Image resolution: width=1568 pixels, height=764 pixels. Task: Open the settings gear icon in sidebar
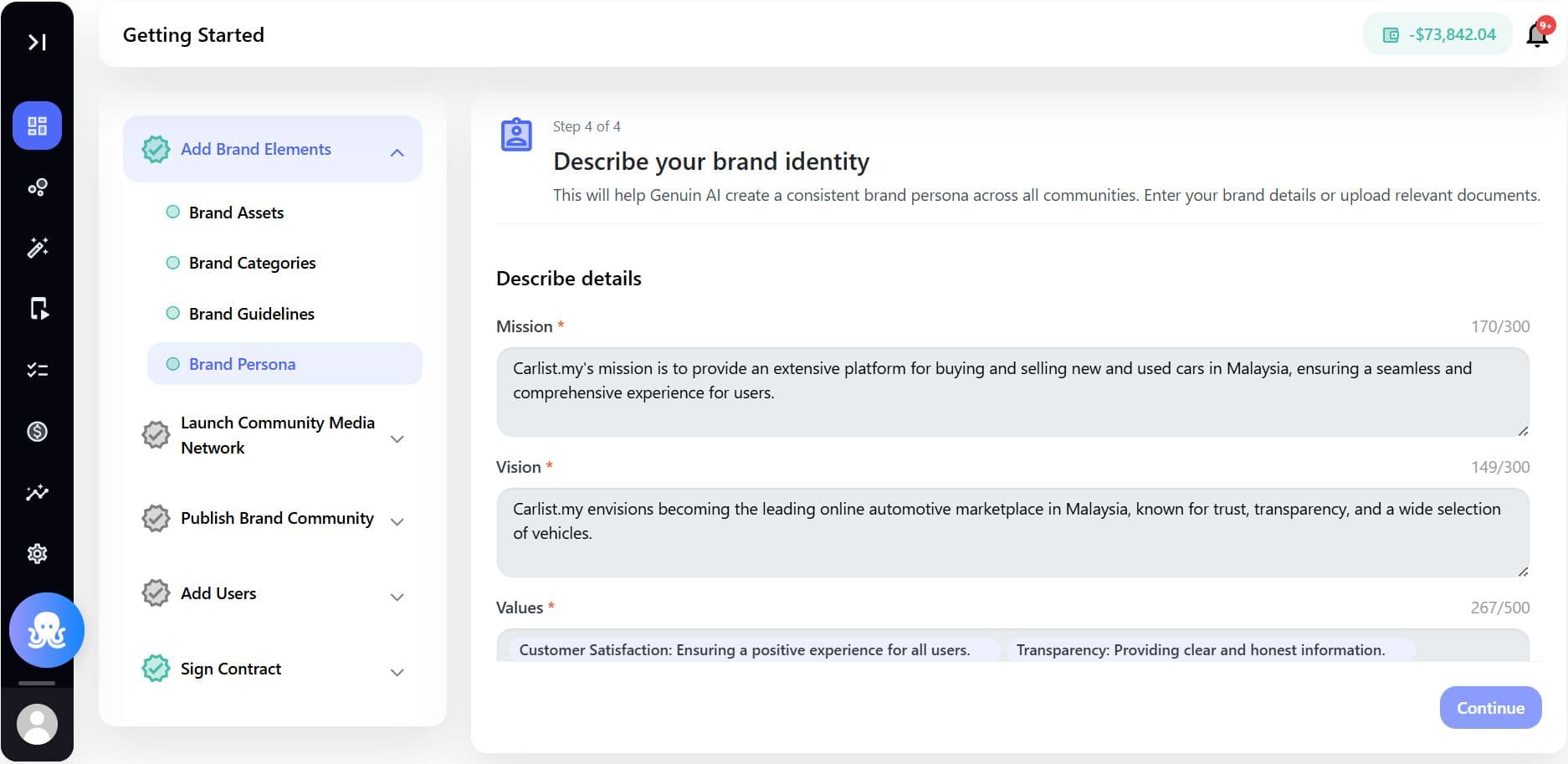point(37,553)
